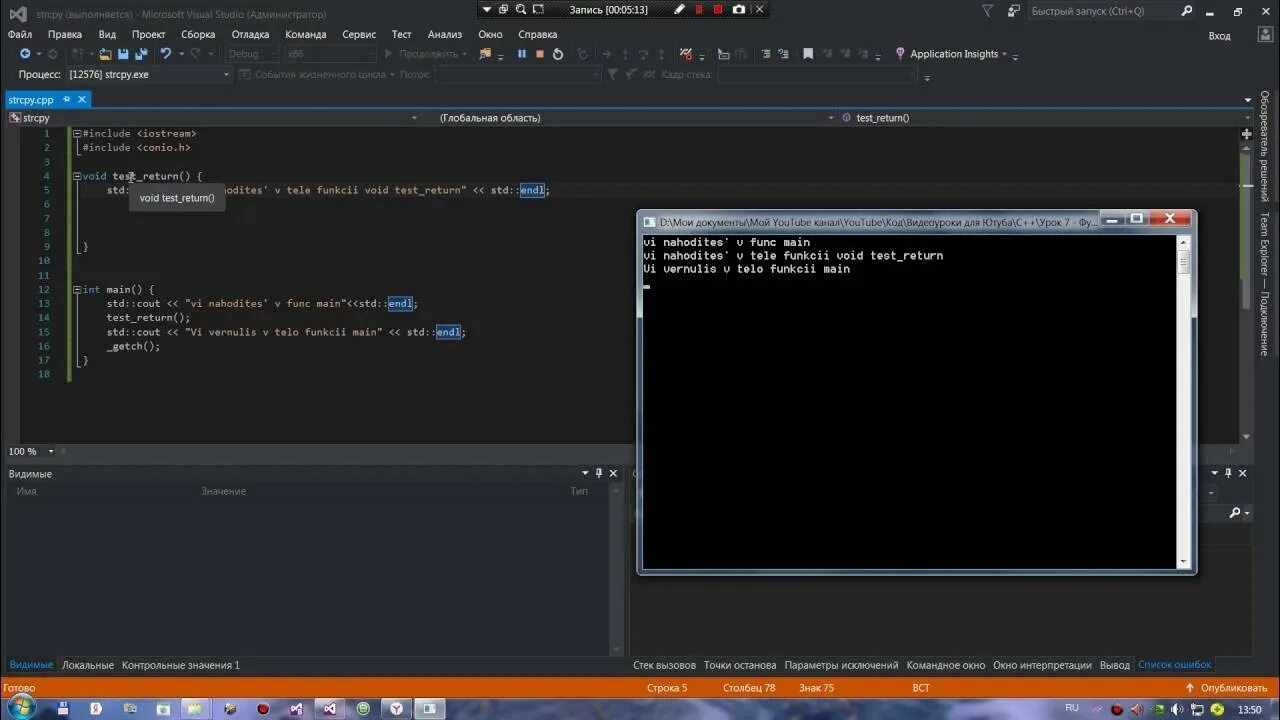Open Глобальная область scope dropdown
Image resolution: width=1280 pixels, height=720 pixels.
(635, 118)
